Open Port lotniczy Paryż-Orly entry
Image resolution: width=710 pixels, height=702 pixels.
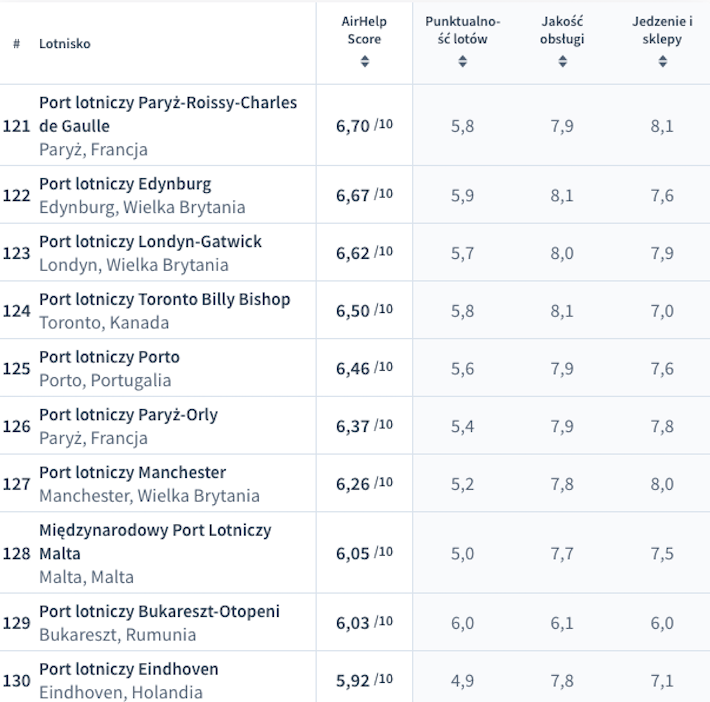(x=128, y=415)
